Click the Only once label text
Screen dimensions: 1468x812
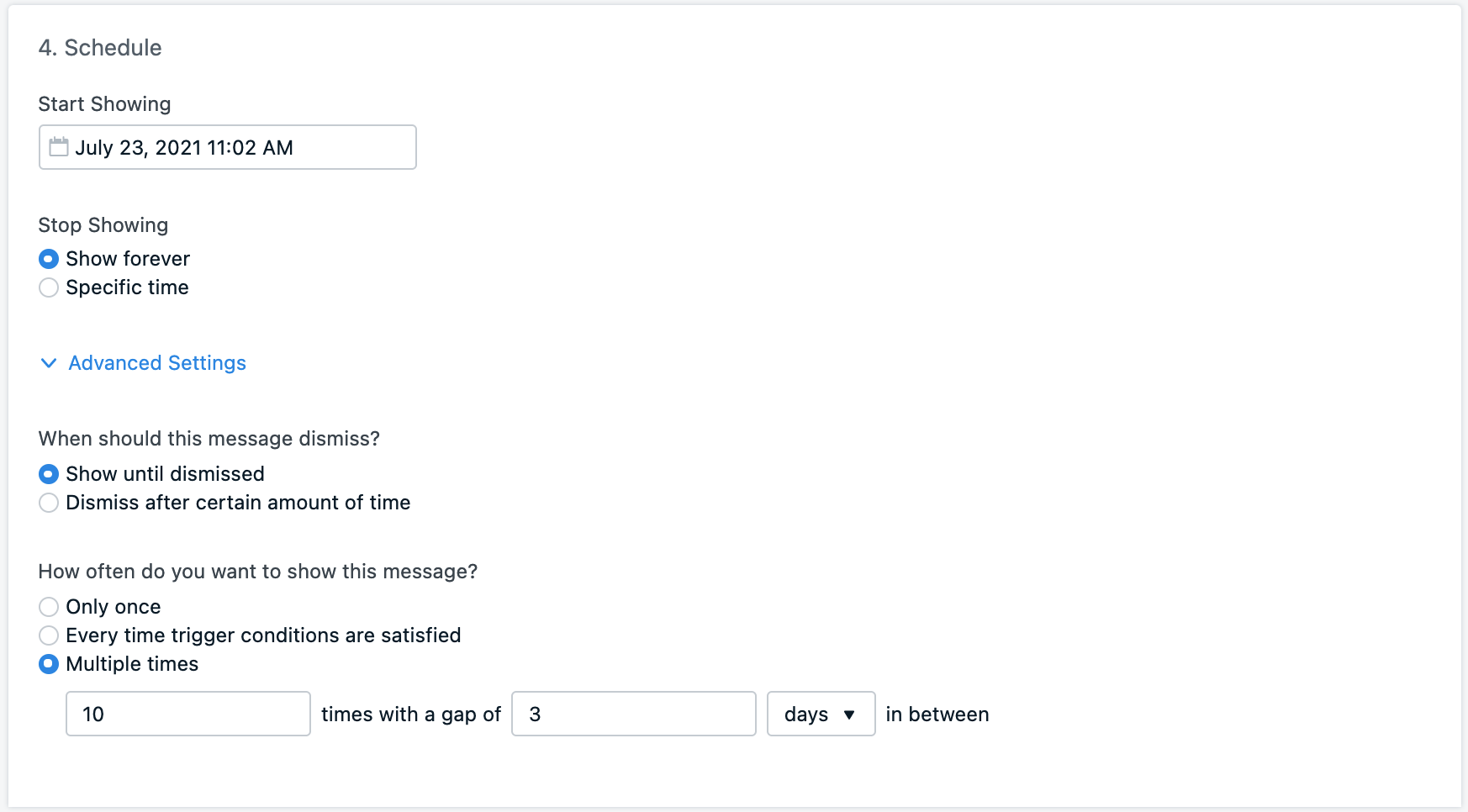click(x=114, y=607)
